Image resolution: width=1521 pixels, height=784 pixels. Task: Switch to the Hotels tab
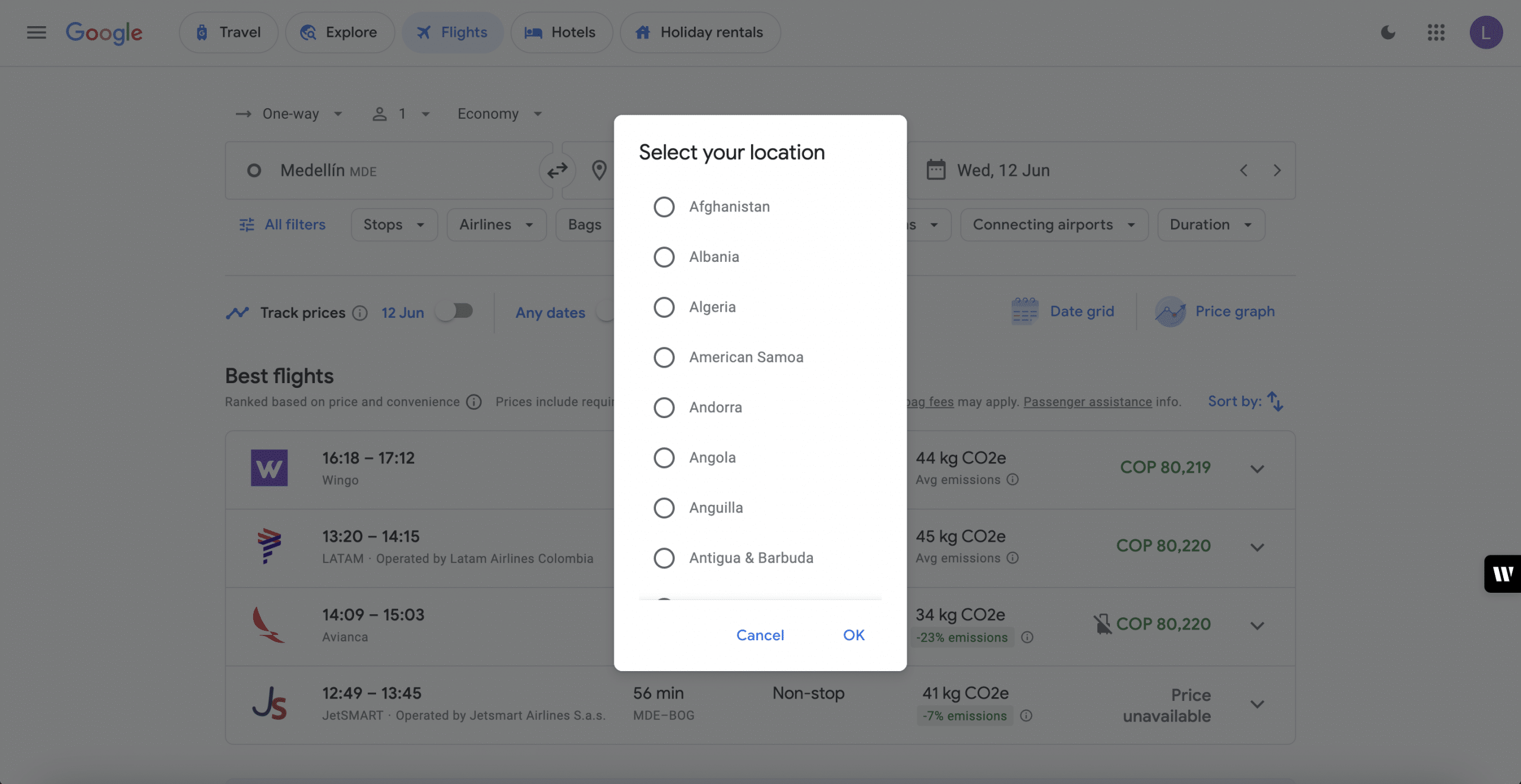pyautogui.click(x=561, y=32)
